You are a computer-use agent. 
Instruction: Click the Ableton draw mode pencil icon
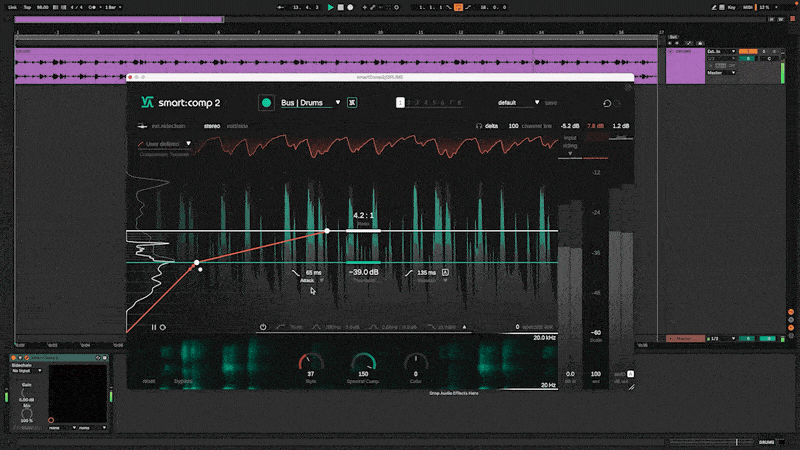pos(714,7)
